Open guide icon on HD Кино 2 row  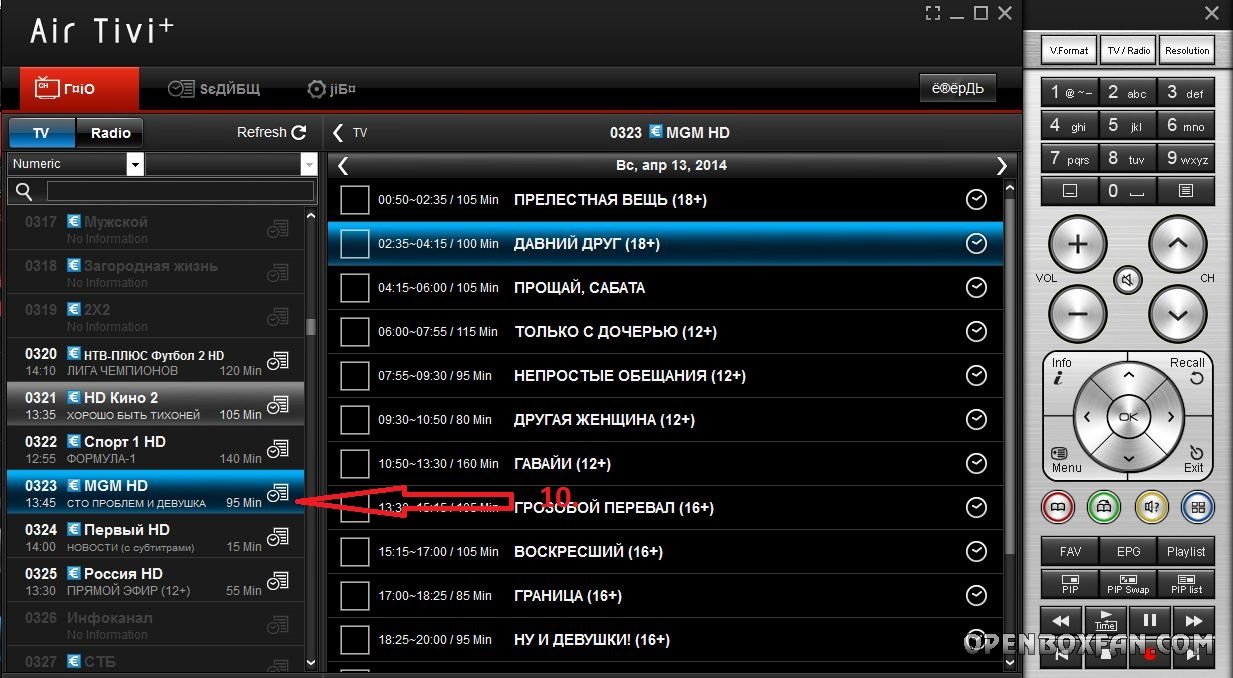278,405
